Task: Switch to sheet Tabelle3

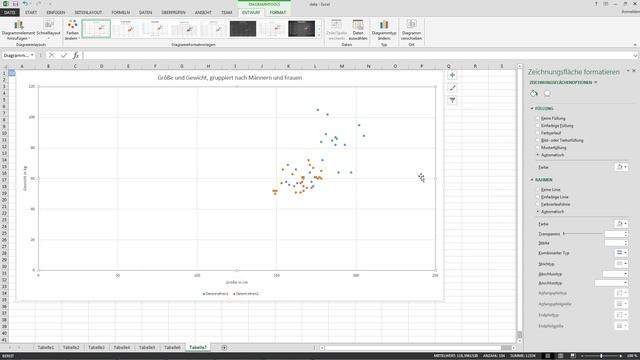Action: (96, 347)
